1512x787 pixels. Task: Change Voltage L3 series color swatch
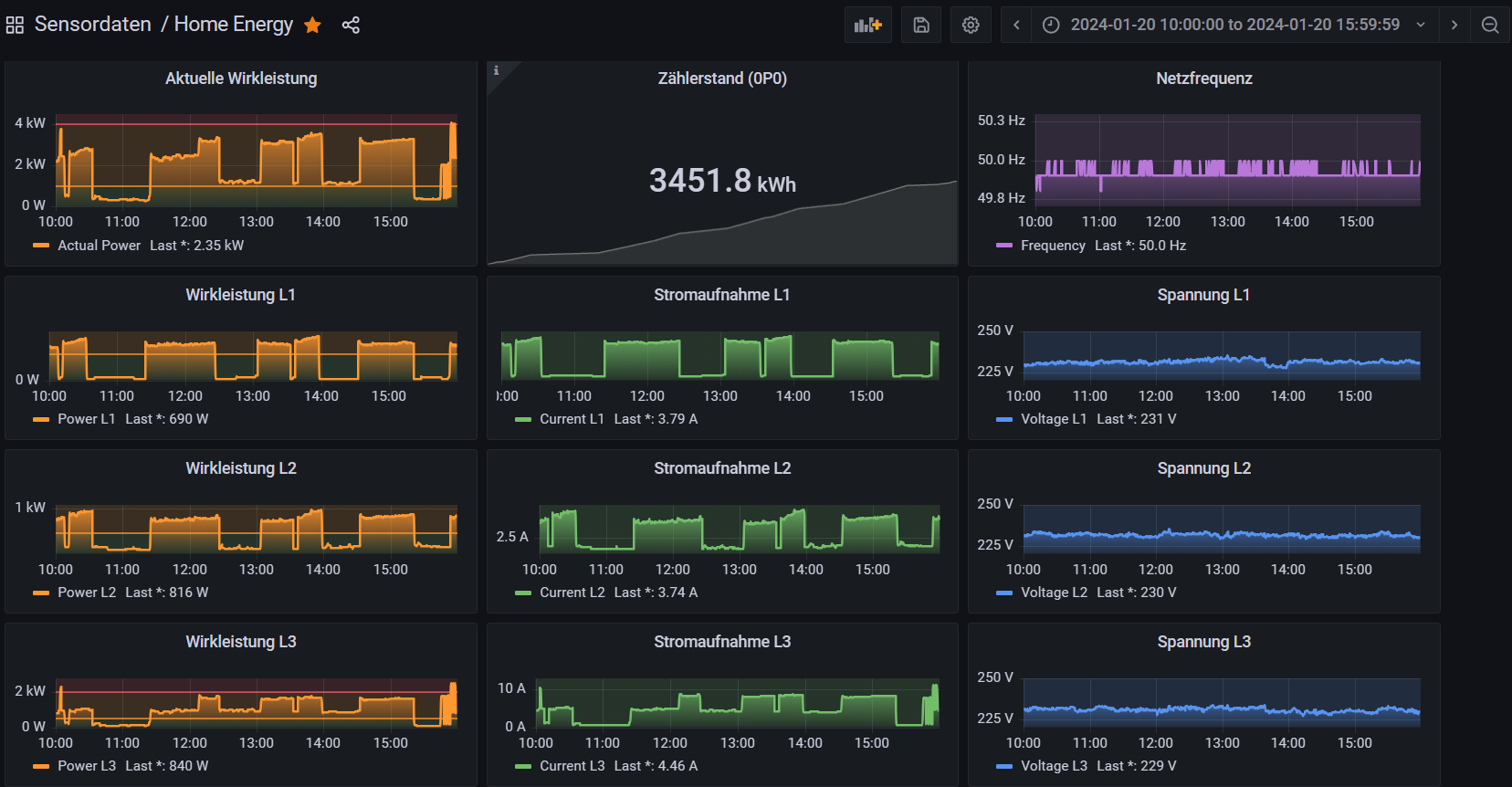(x=1004, y=766)
